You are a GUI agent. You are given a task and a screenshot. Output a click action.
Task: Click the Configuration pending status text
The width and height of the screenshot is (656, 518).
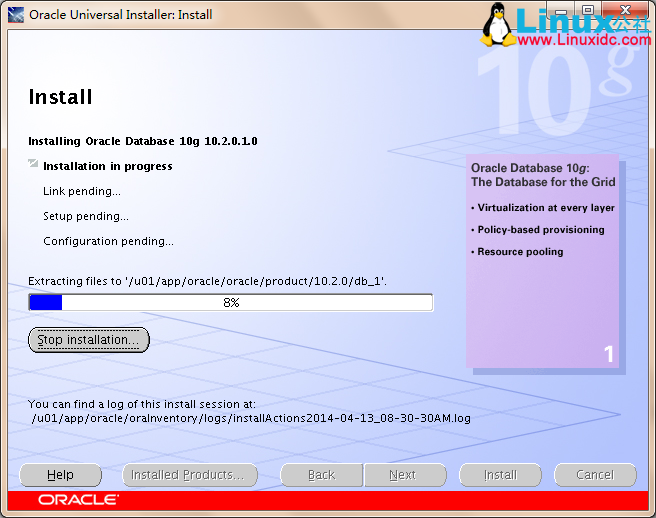(108, 241)
